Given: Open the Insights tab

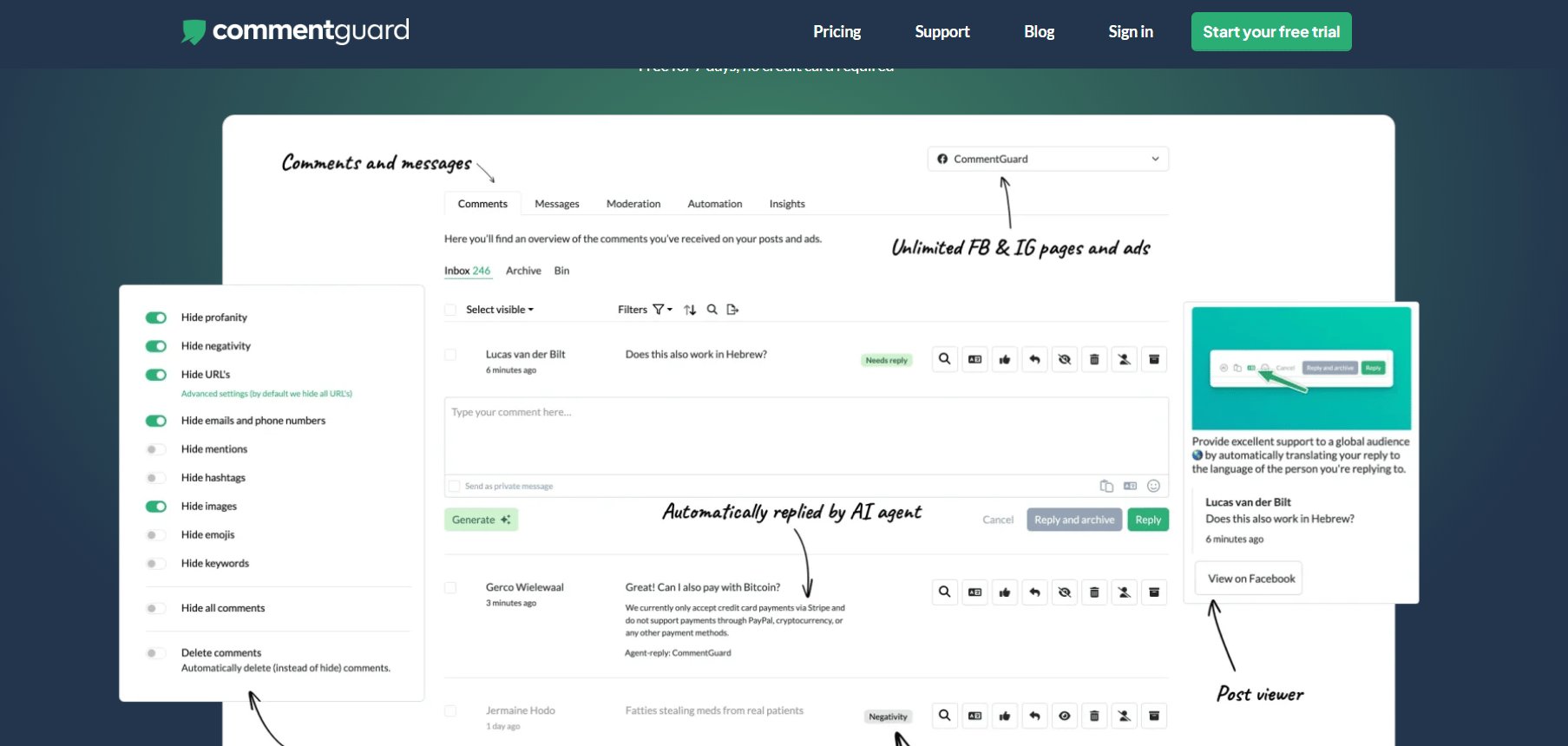Looking at the screenshot, I should pyautogui.click(x=787, y=204).
